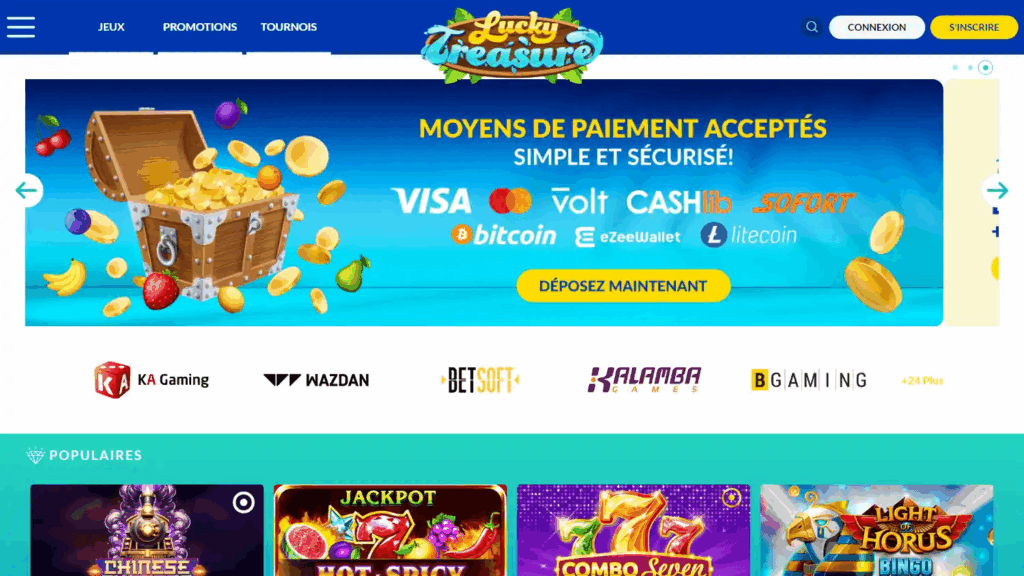The image size is (1024, 576).
Task: Select the Kalamba Games provider logo
Action: (x=645, y=380)
